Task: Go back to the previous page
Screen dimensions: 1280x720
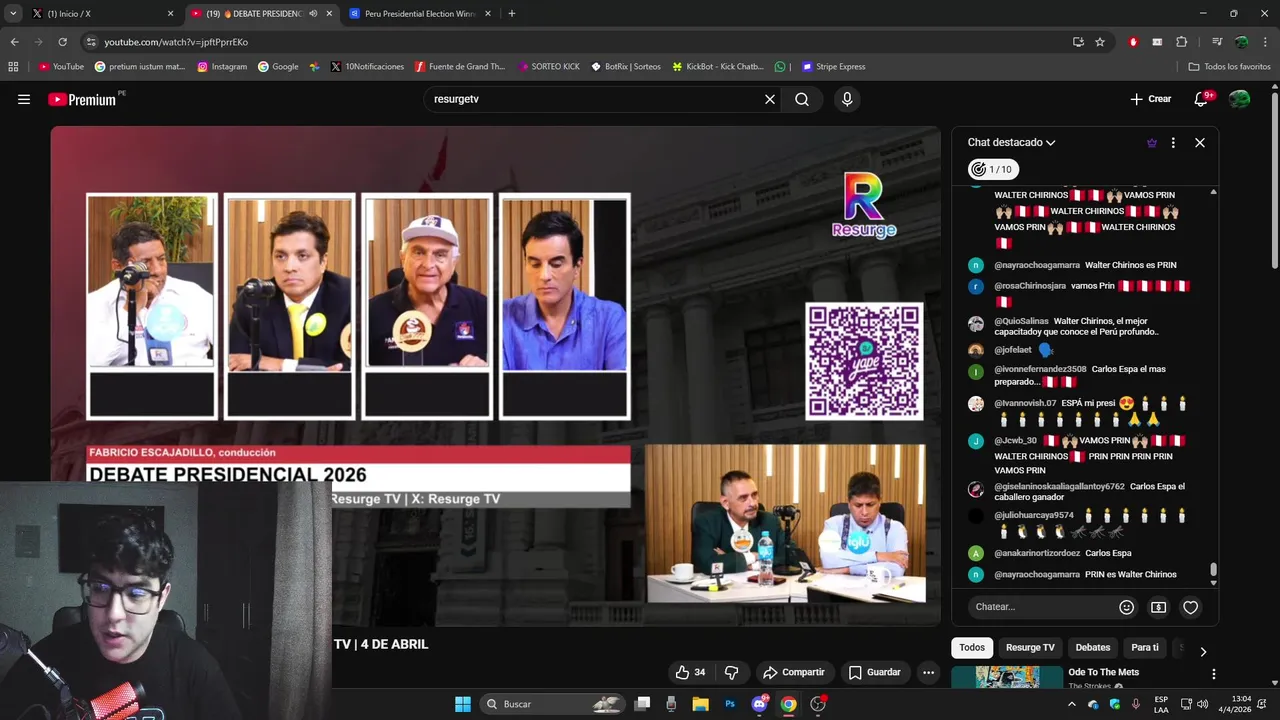Action: coord(14,42)
